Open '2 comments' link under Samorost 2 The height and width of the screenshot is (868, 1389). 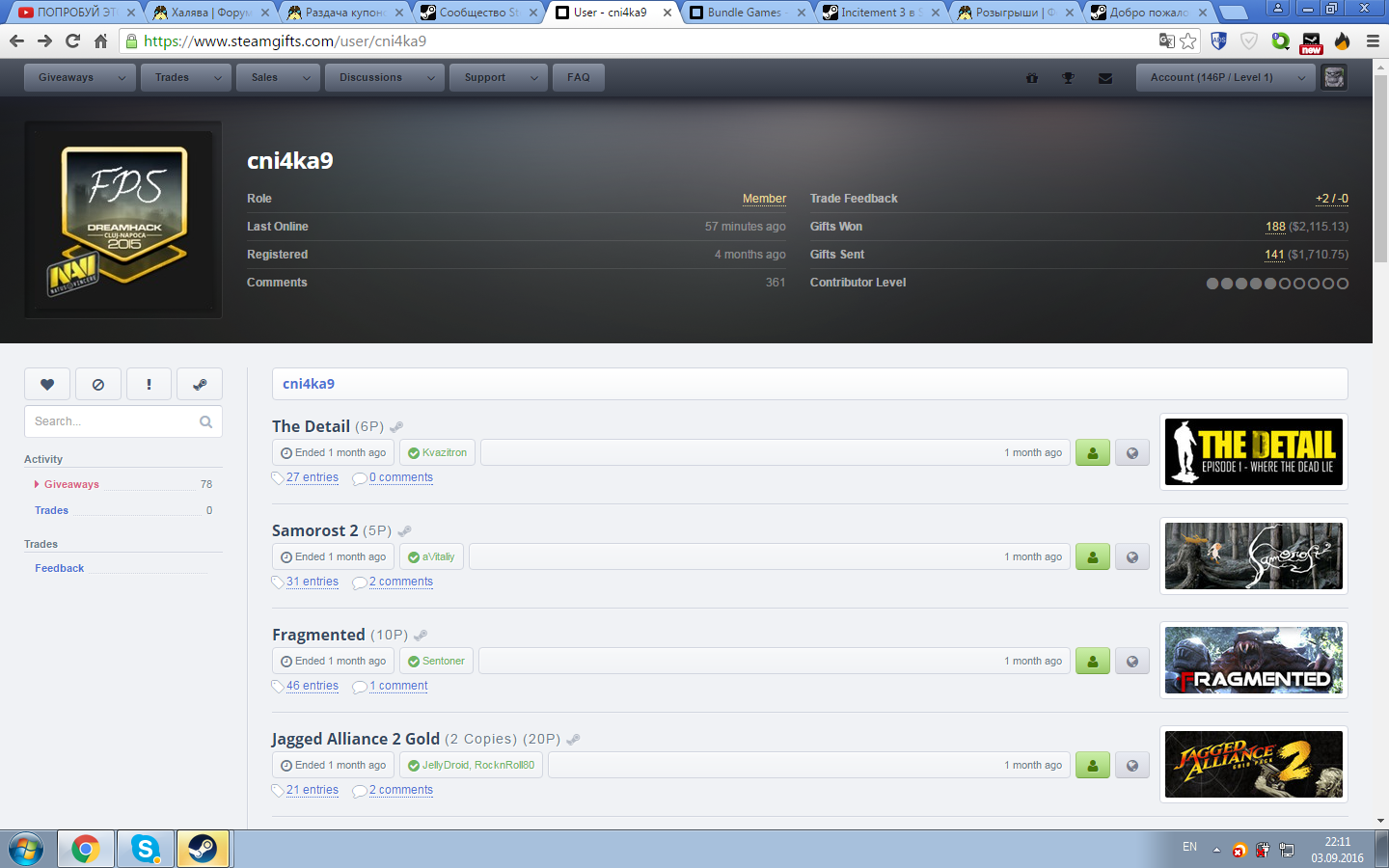pos(401,582)
